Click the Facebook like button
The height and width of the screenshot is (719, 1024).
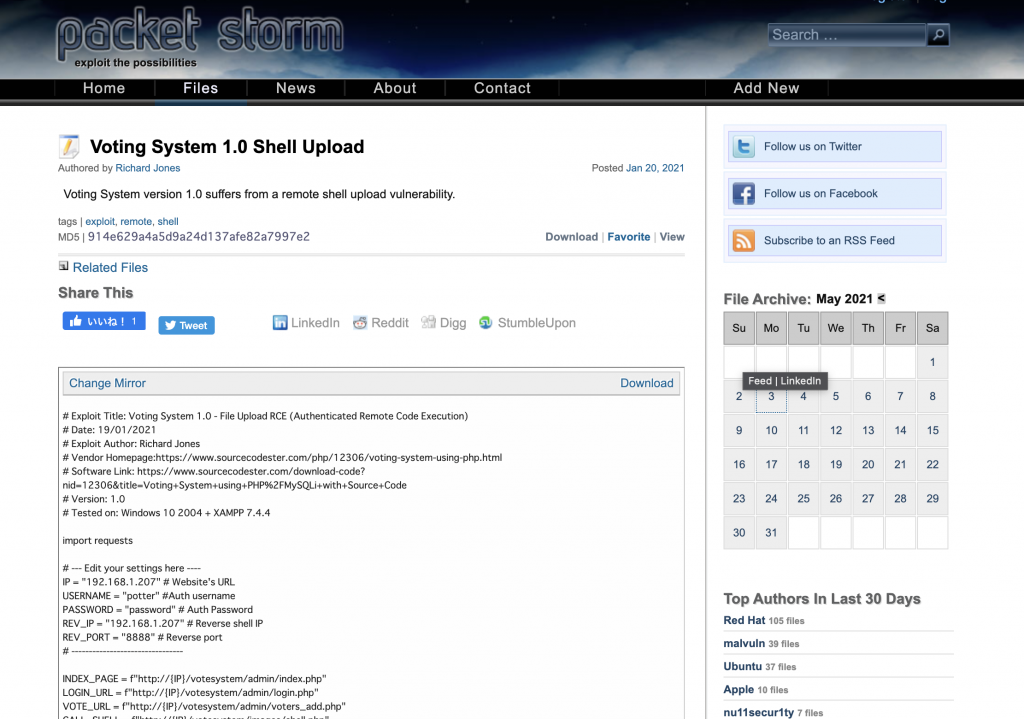[x=104, y=321]
